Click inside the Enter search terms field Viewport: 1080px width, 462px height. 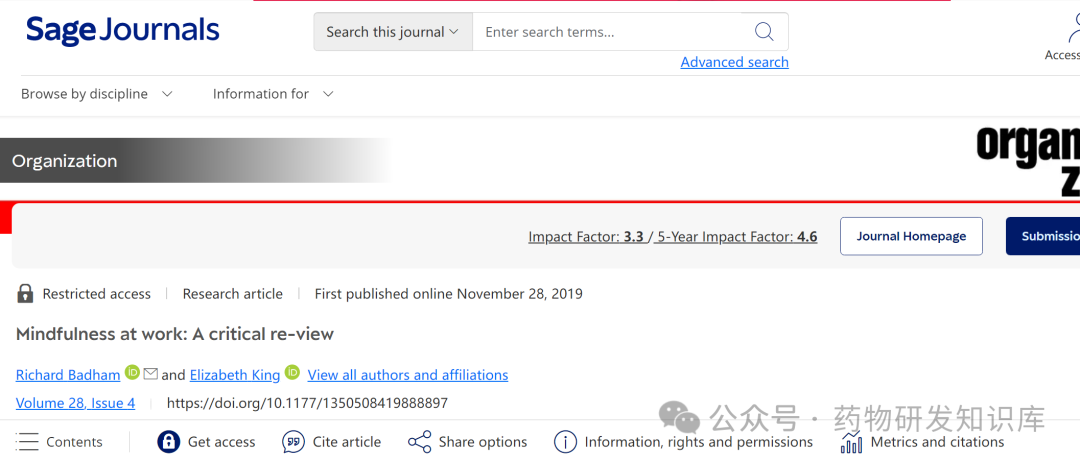[x=610, y=32]
